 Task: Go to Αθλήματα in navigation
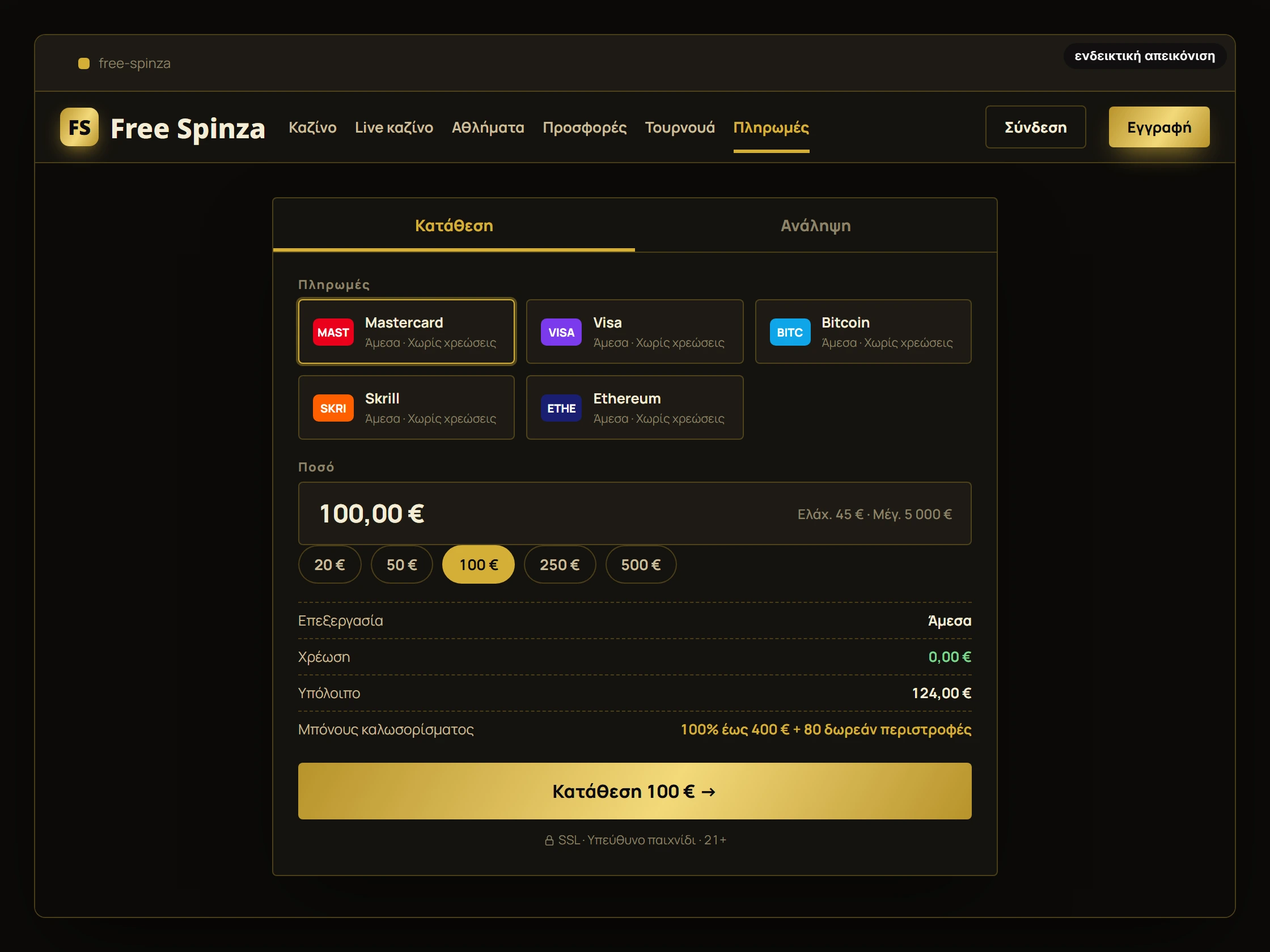pyautogui.click(x=488, y=127)
